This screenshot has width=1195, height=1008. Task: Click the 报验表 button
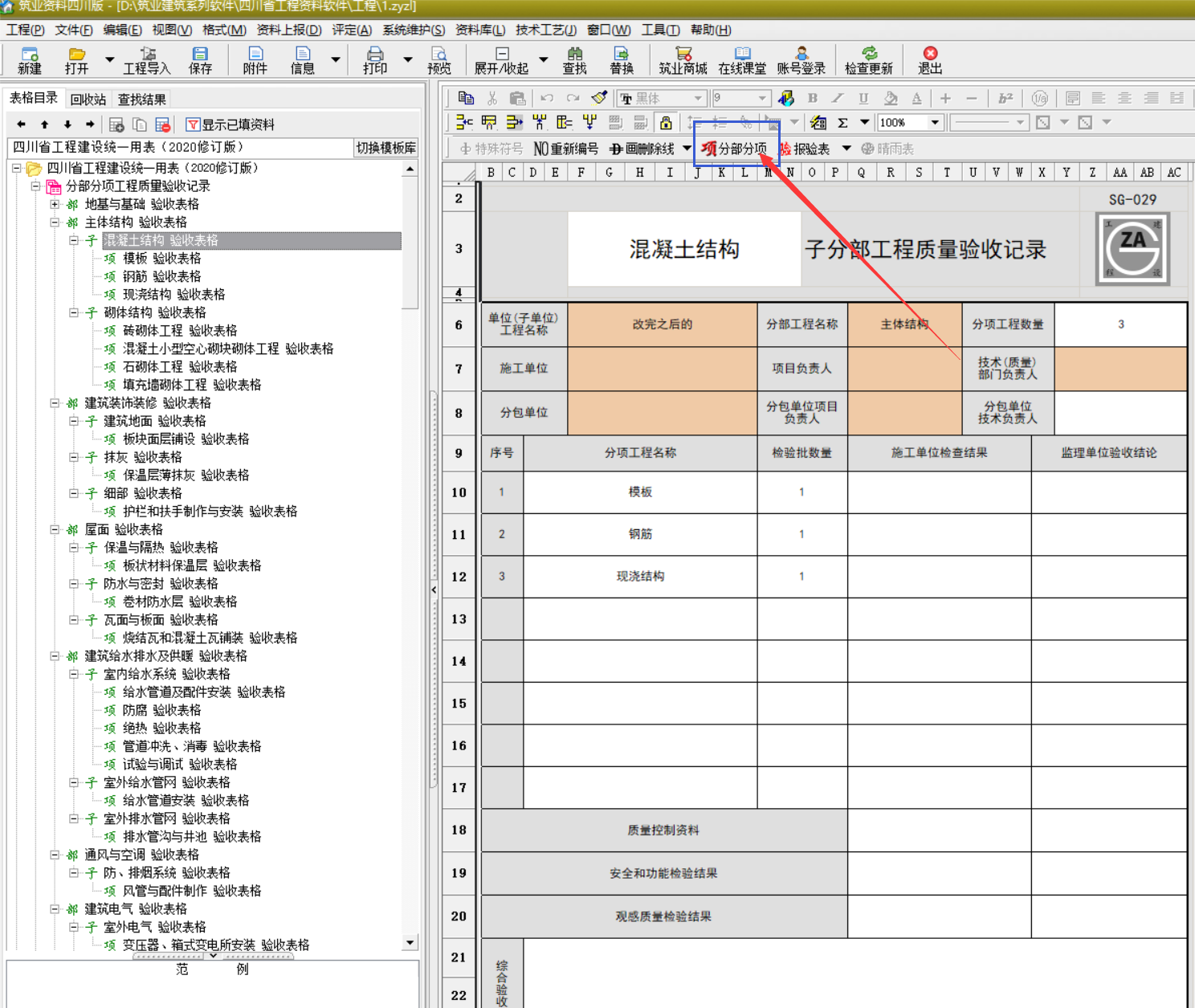tap(806, 149)
